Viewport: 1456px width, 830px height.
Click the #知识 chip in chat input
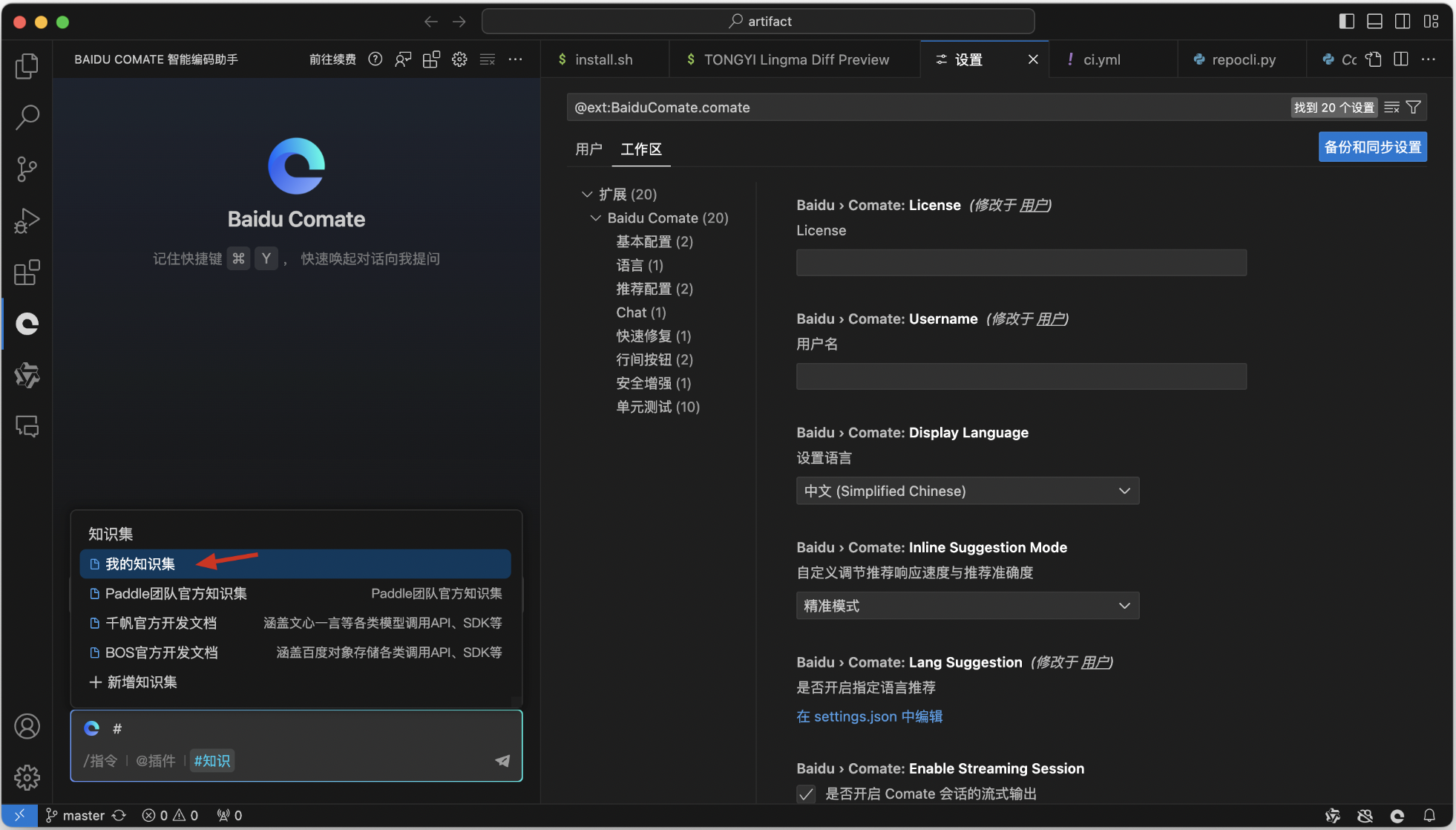pos(212,760)
